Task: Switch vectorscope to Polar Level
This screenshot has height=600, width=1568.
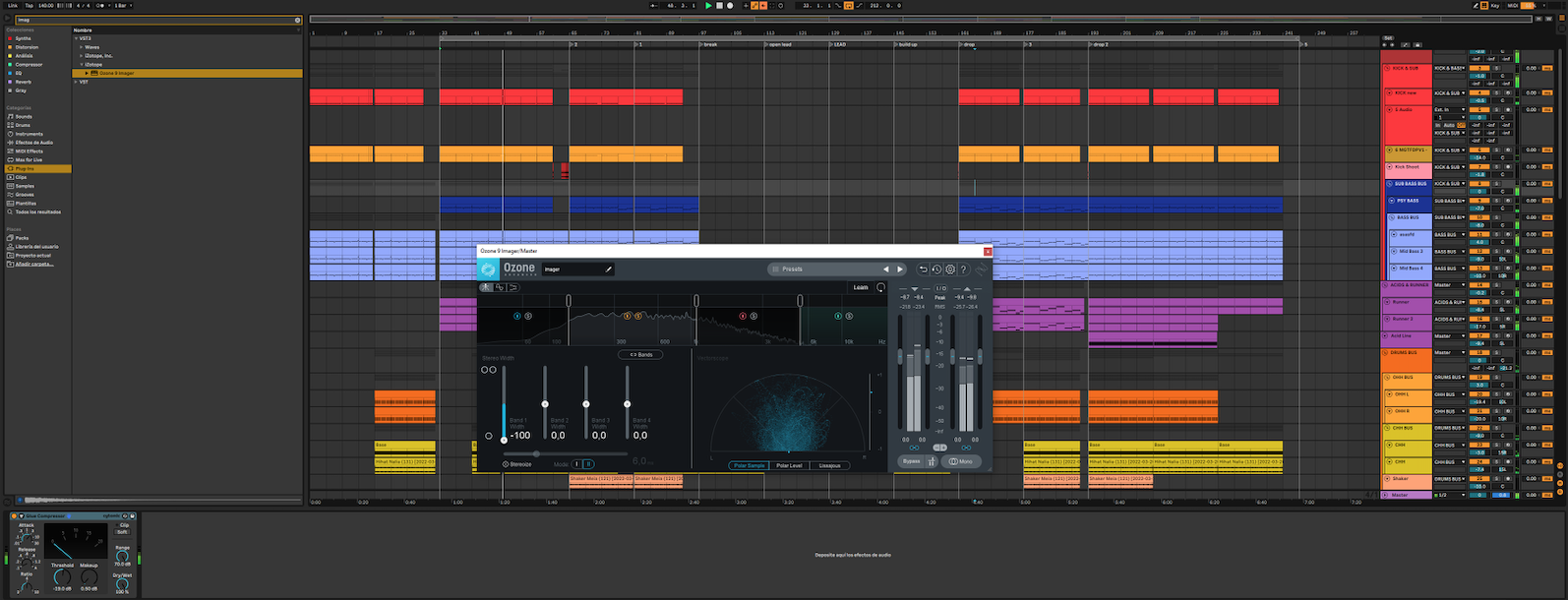Action: [789, 465]
